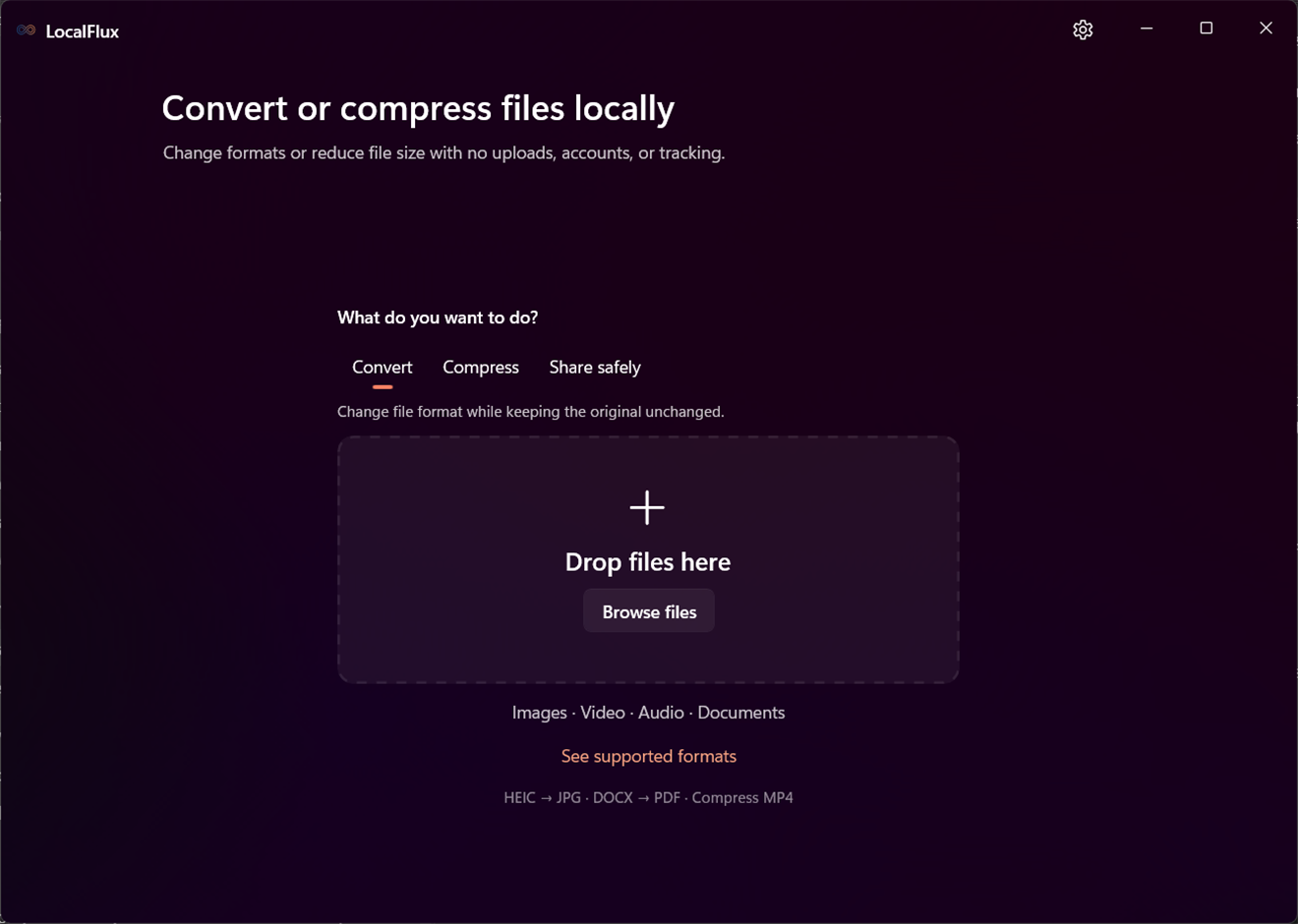Click the "Change file format while keeping" description
The image size is (1298, 924).
point(531,412)
